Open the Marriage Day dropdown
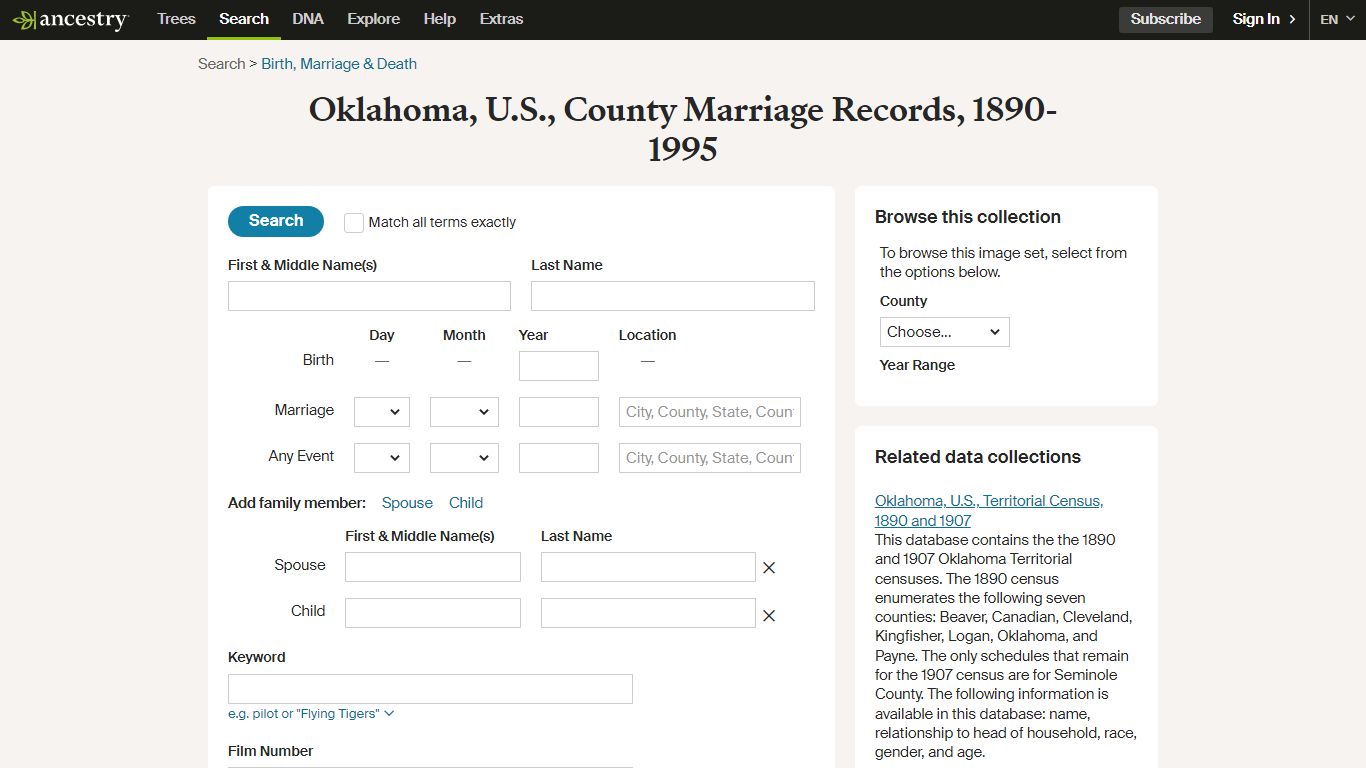The height and width of the screenshot is (768, 1366). click(382, 412)
